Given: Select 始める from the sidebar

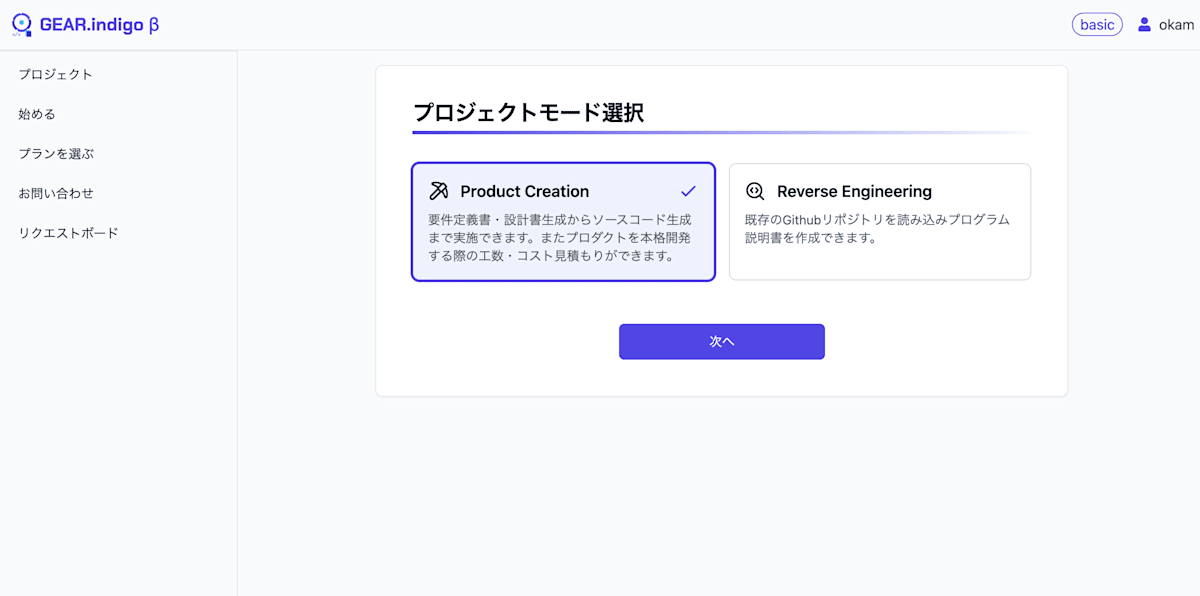Looking at the screenshot, I should pyautogui.click(x=35, y=113).
